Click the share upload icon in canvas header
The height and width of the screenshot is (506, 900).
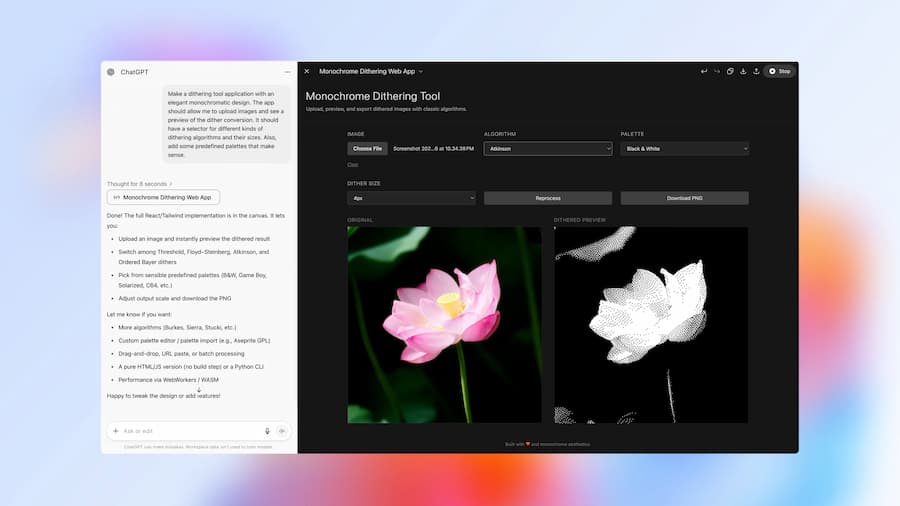click(756, 71)
